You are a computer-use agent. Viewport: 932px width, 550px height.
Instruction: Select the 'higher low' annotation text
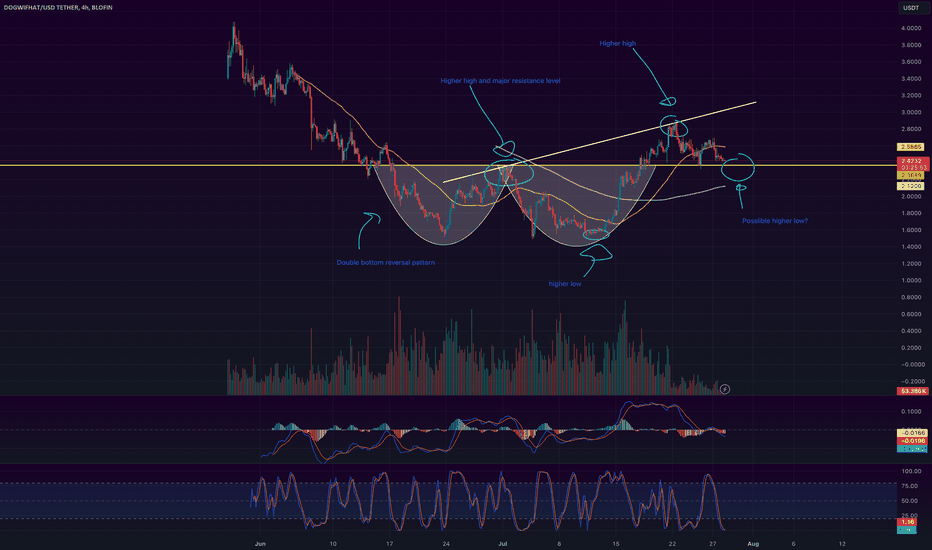(565, 284)
